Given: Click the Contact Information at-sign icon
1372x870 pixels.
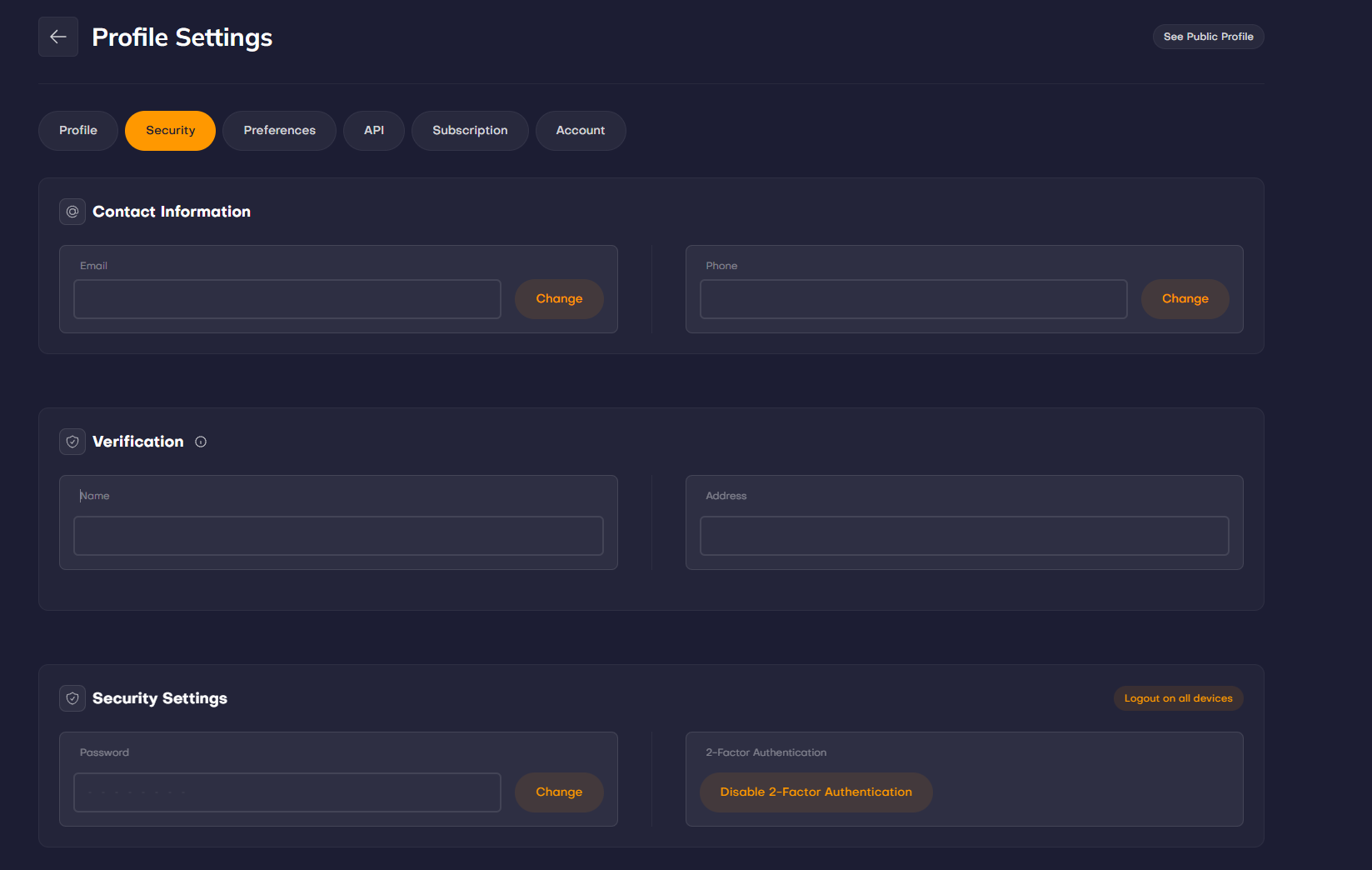Looking at the screenshot, I should (72, 212).
